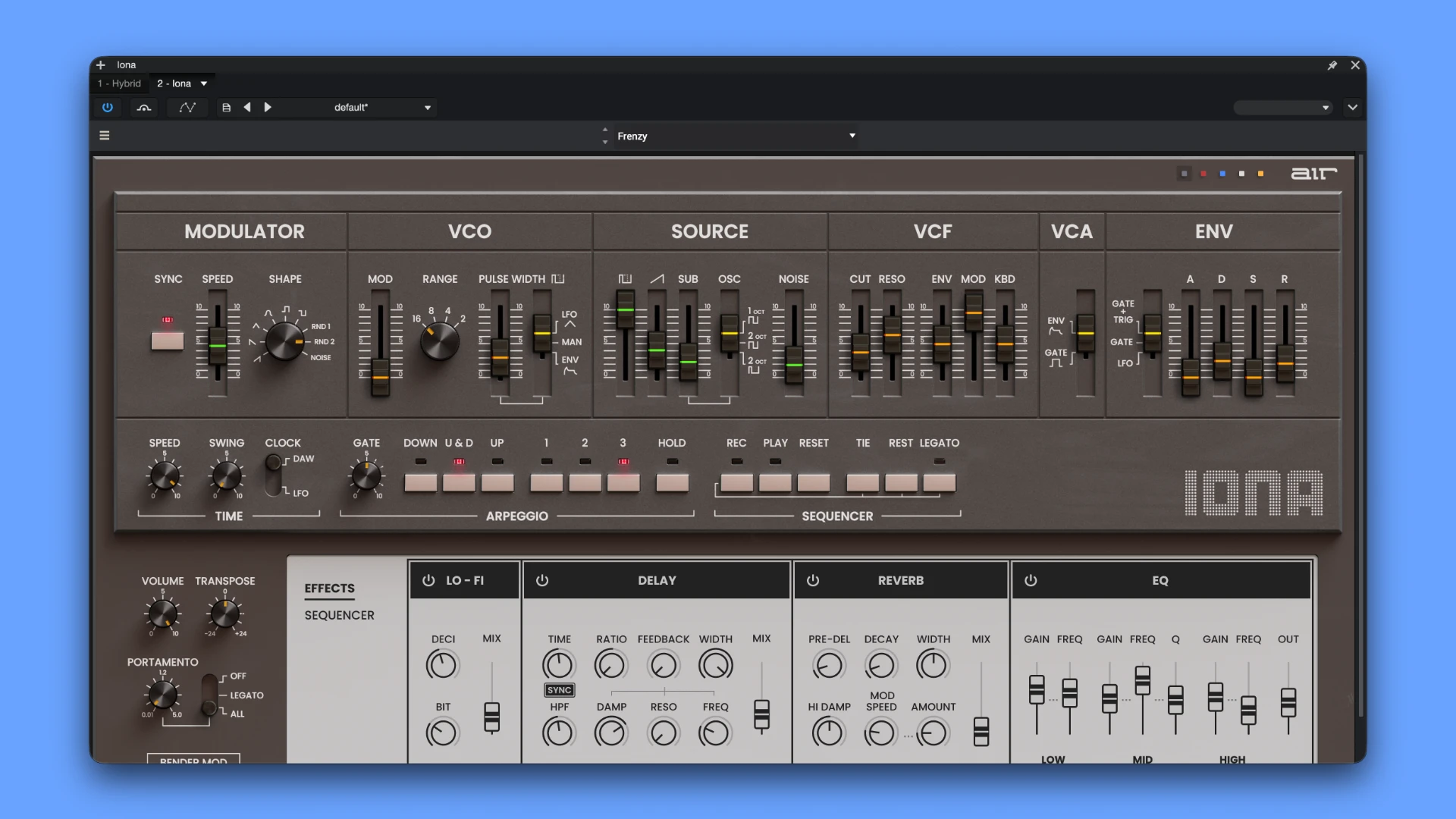Open the automation curve icon
The height and width of the screenshot is (819, 1456).
pyautogui.click(x=187, y=108)
